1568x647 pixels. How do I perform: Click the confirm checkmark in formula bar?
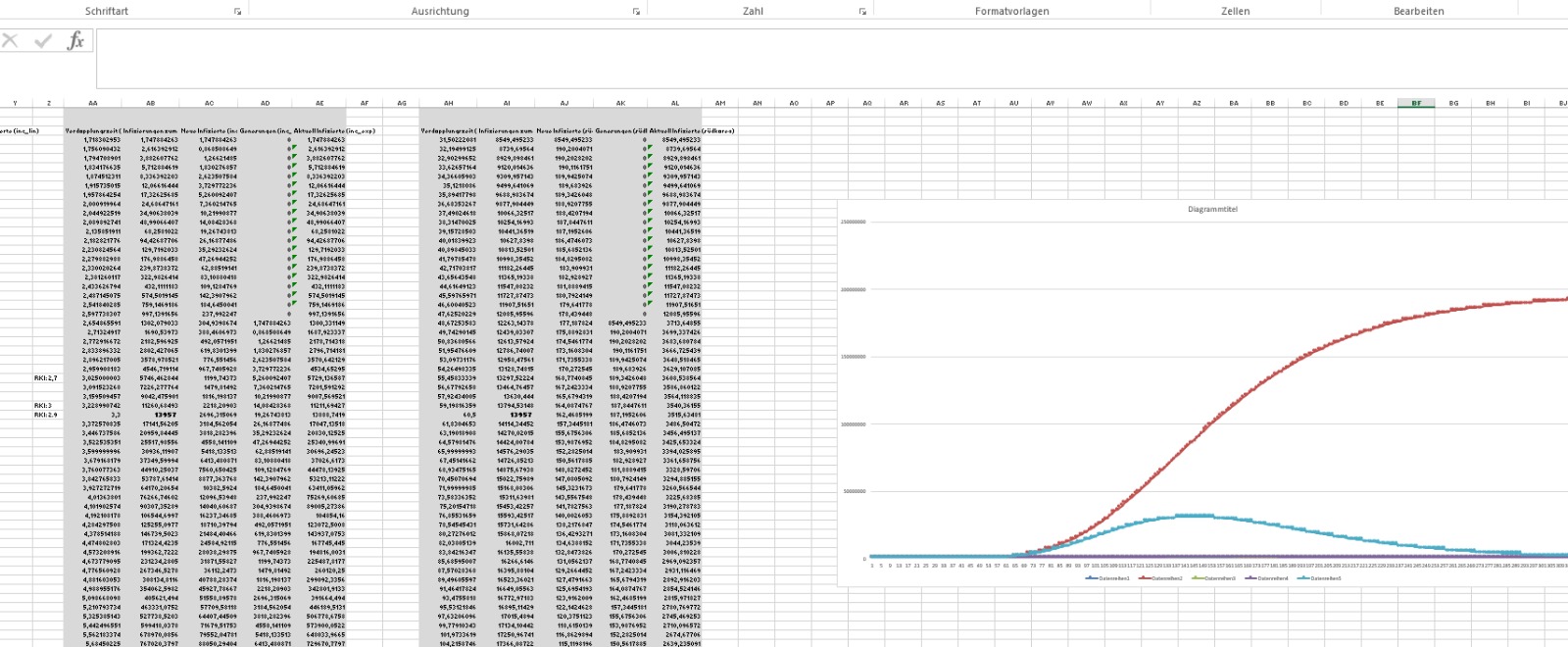pos(43,41)
